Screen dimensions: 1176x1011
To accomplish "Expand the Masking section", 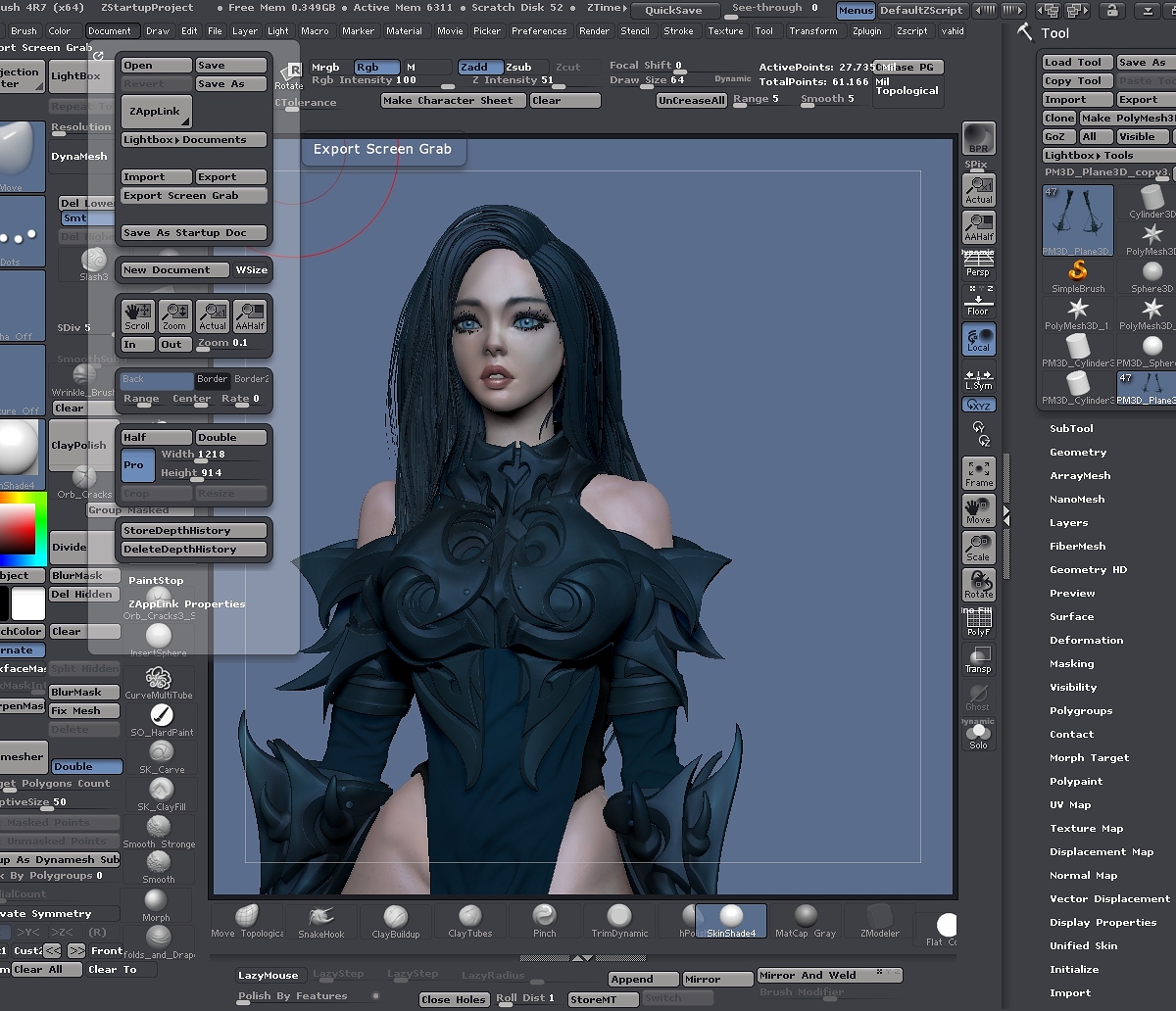I will click(x=1071, y=663).
